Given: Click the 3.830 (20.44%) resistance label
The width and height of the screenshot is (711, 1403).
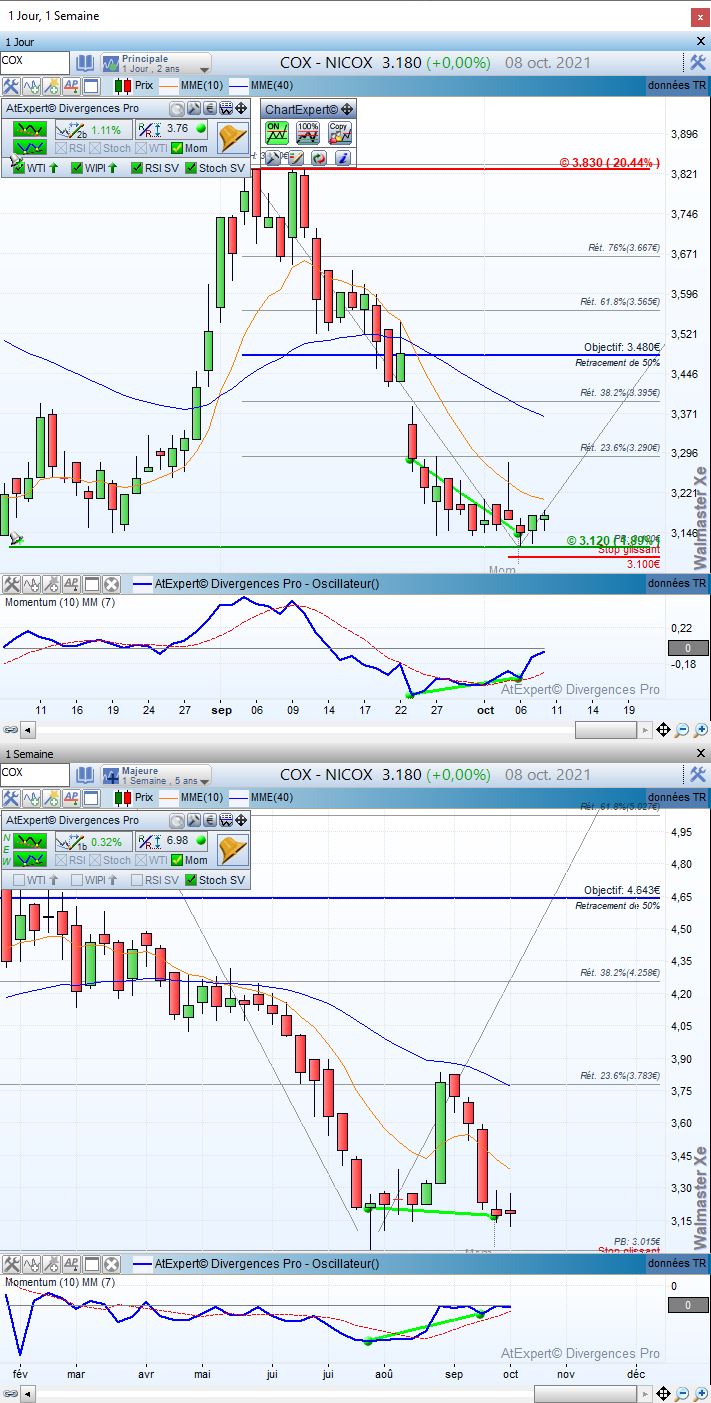Looking at the screenshot, I should tap(609, 162).
